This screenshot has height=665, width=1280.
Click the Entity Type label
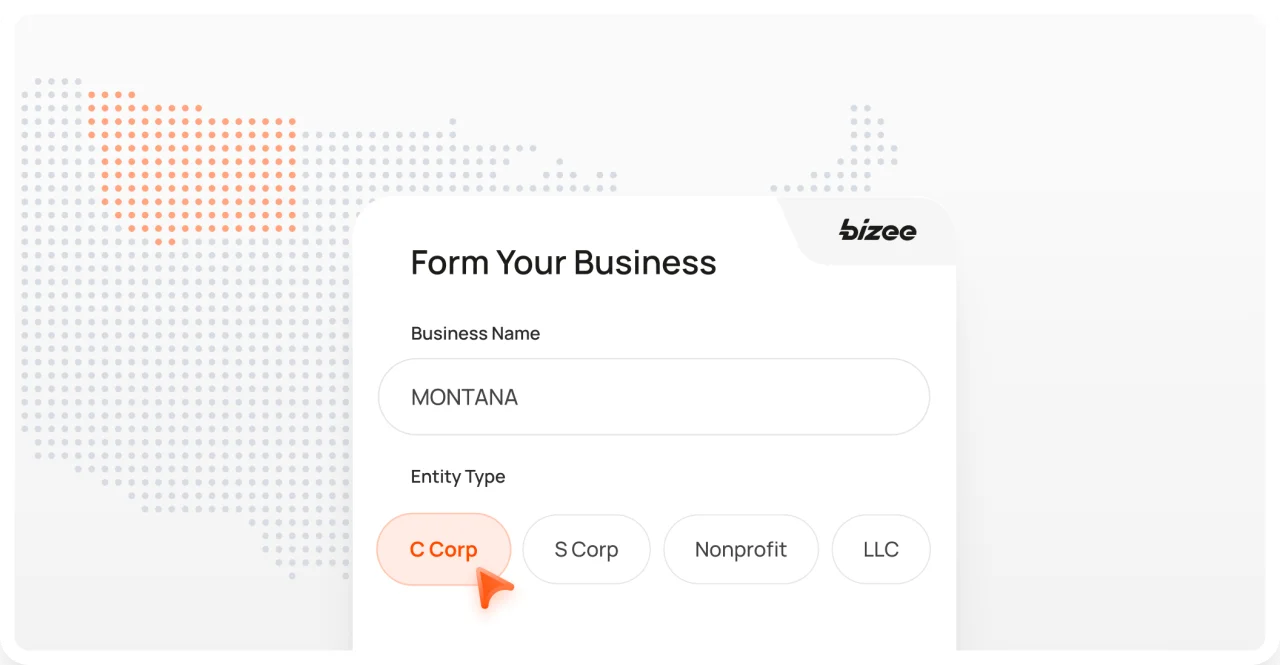pos(458,476)
